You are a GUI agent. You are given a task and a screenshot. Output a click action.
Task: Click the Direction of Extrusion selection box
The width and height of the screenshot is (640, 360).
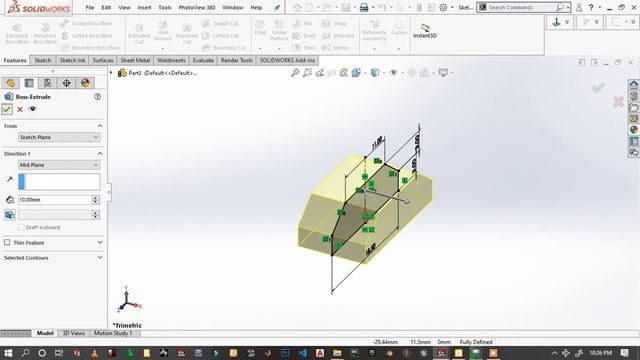pyautogui.click(x=59, y=182)
